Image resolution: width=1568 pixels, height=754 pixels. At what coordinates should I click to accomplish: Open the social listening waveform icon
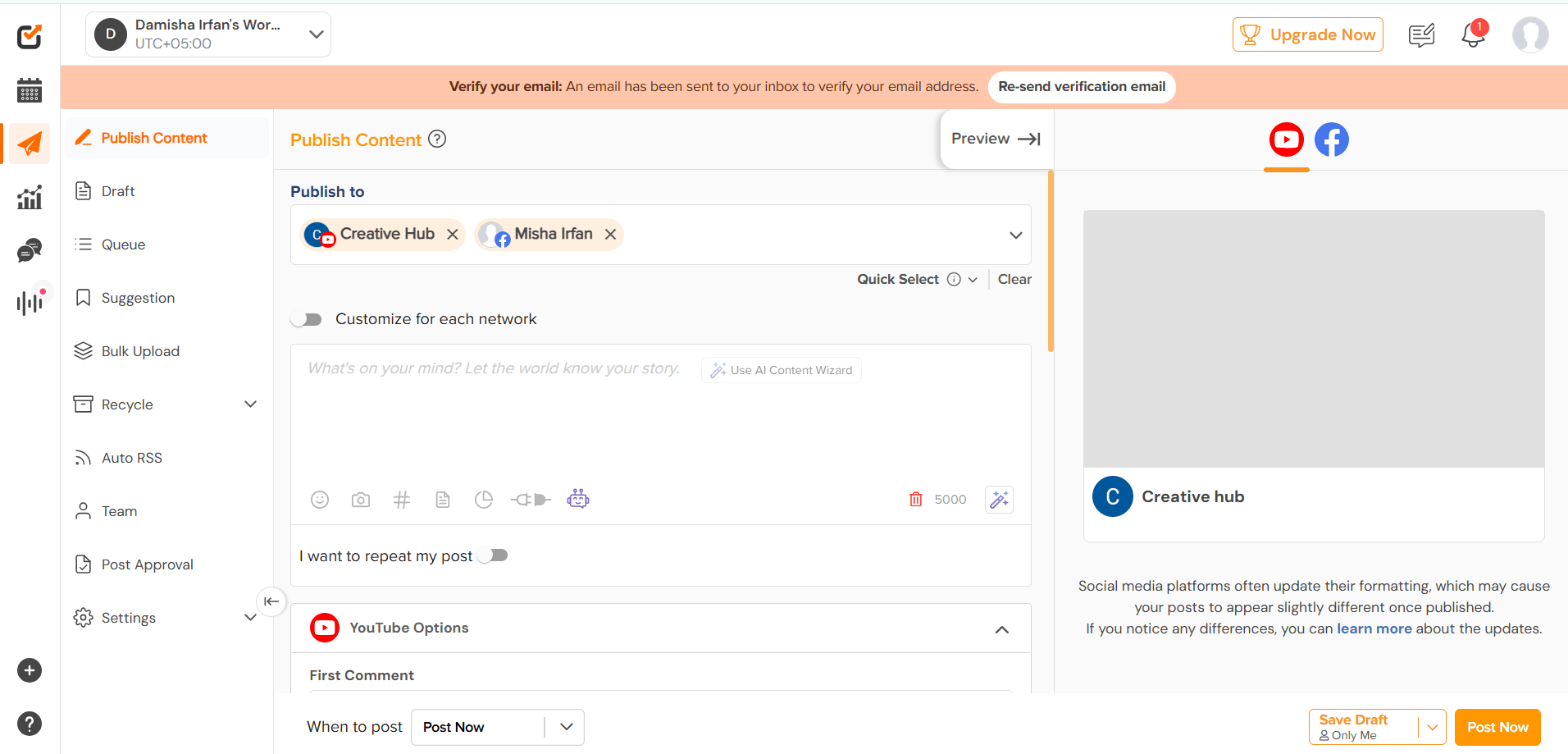pos(30,303)
